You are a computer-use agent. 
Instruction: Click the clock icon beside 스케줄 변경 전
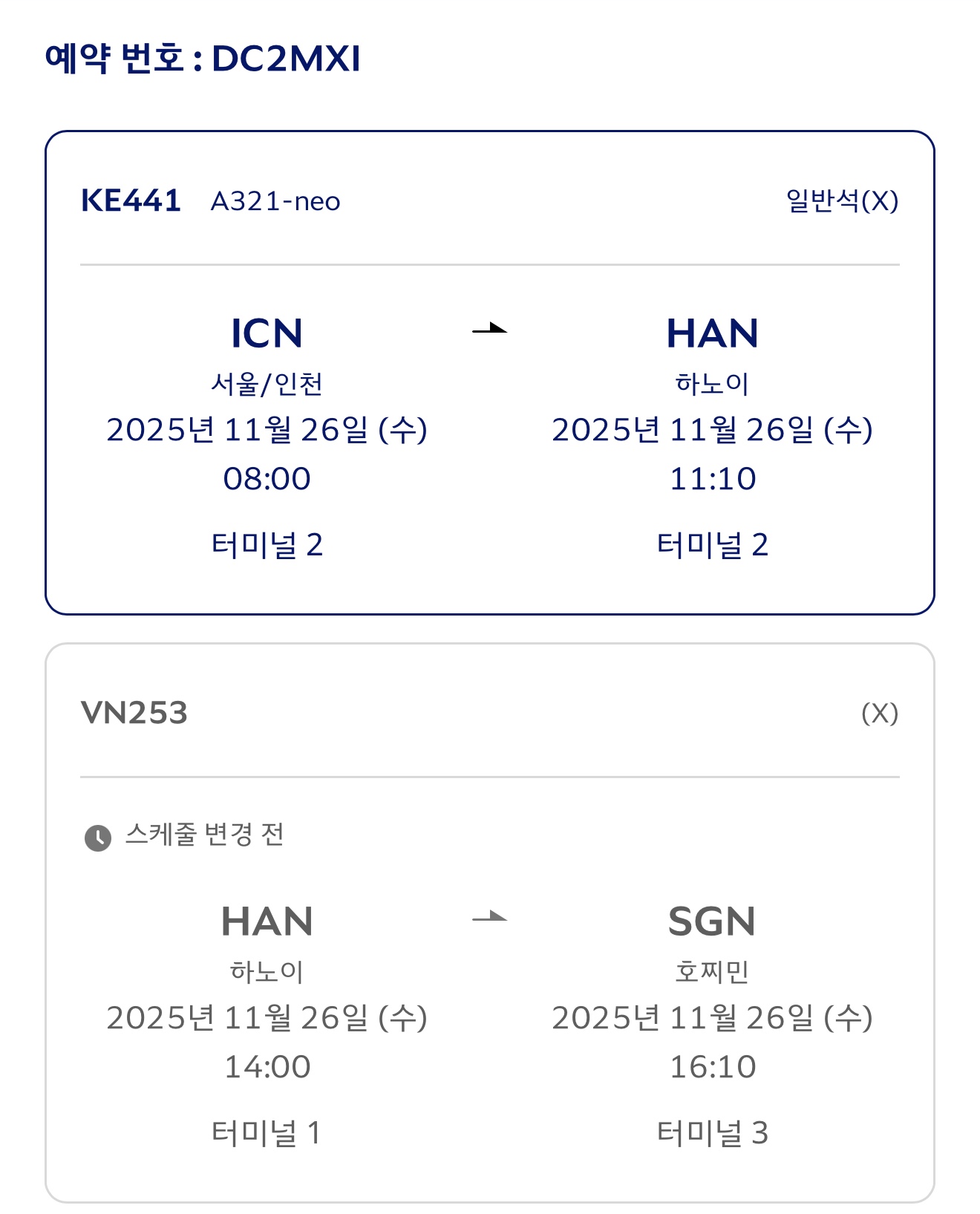pos(97,838)
